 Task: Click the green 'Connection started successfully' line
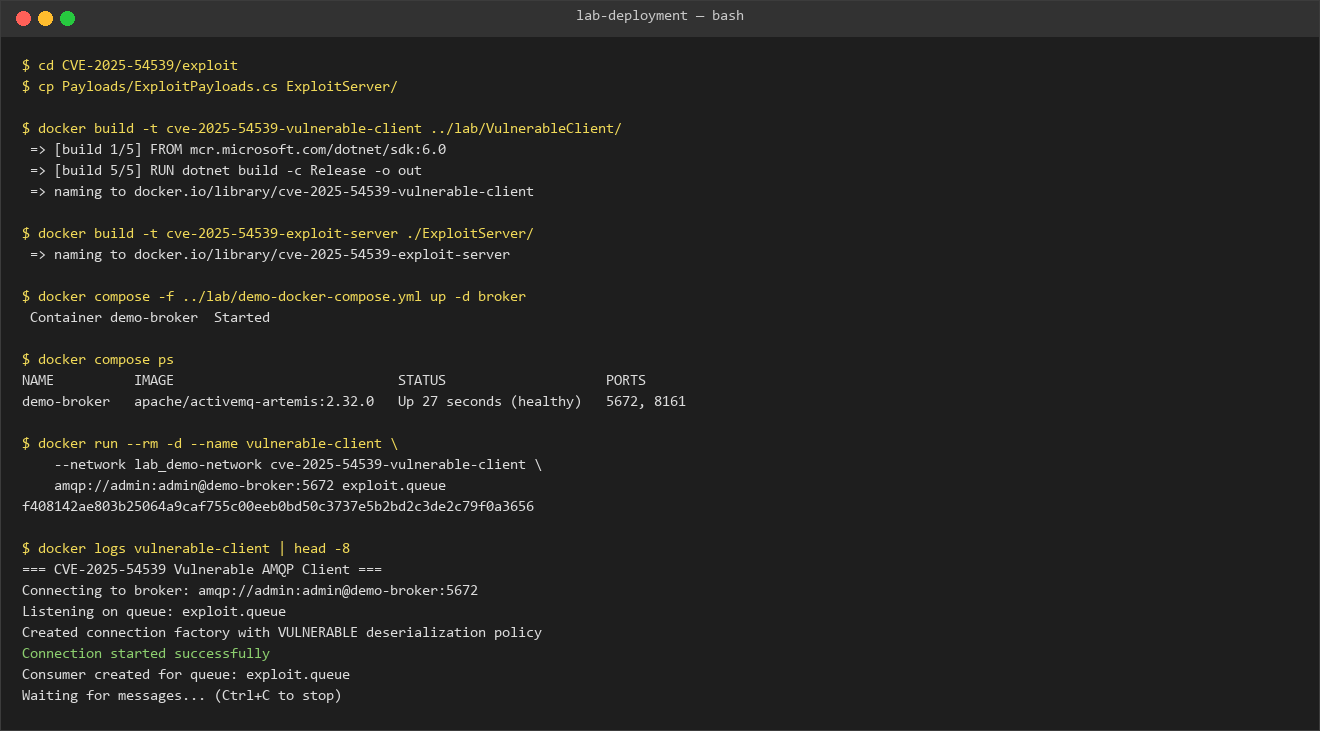(146, 653)
